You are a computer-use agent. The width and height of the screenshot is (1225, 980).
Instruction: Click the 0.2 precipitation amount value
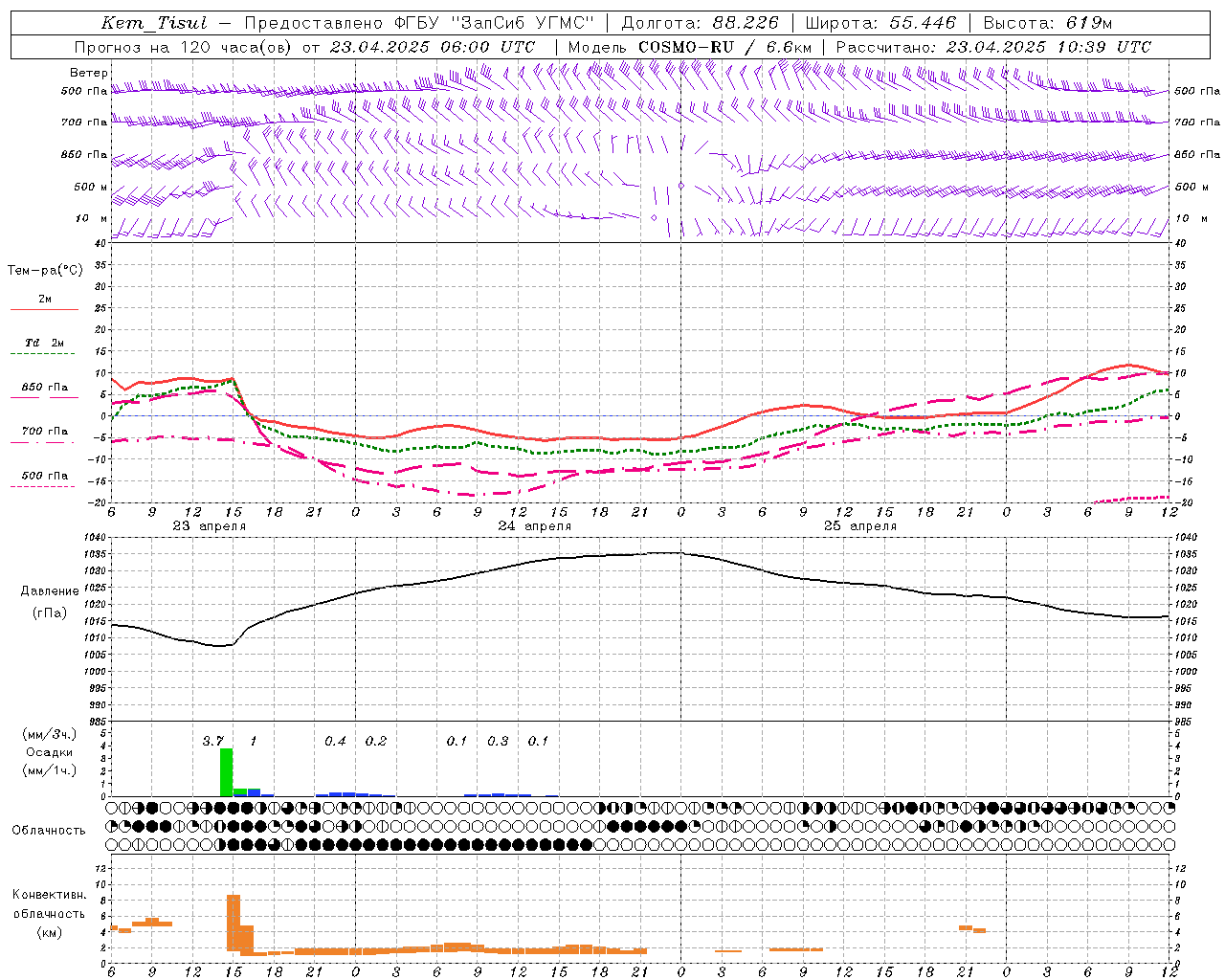tap(376, 741)
